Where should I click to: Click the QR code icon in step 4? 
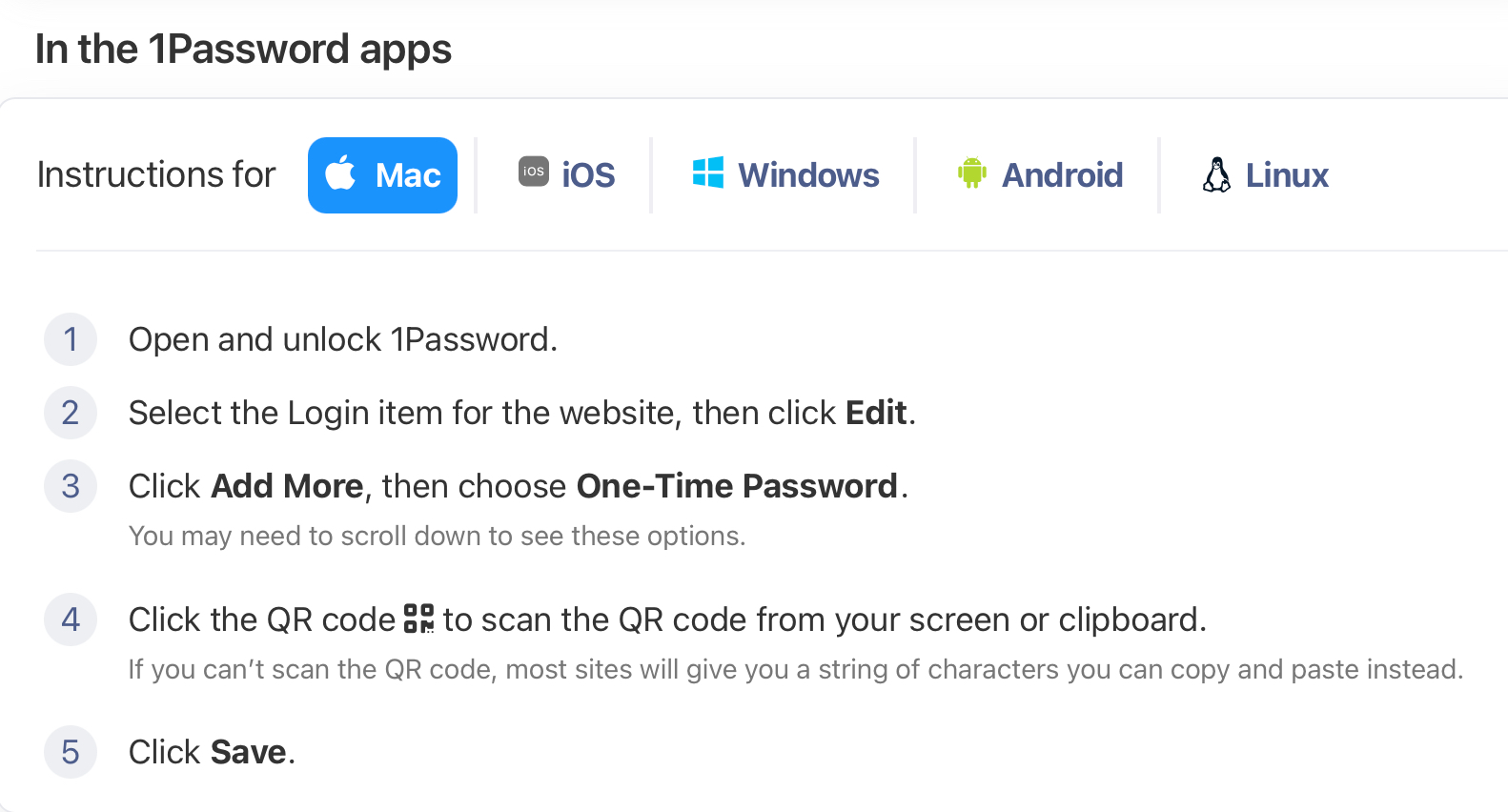coord(419,618)
